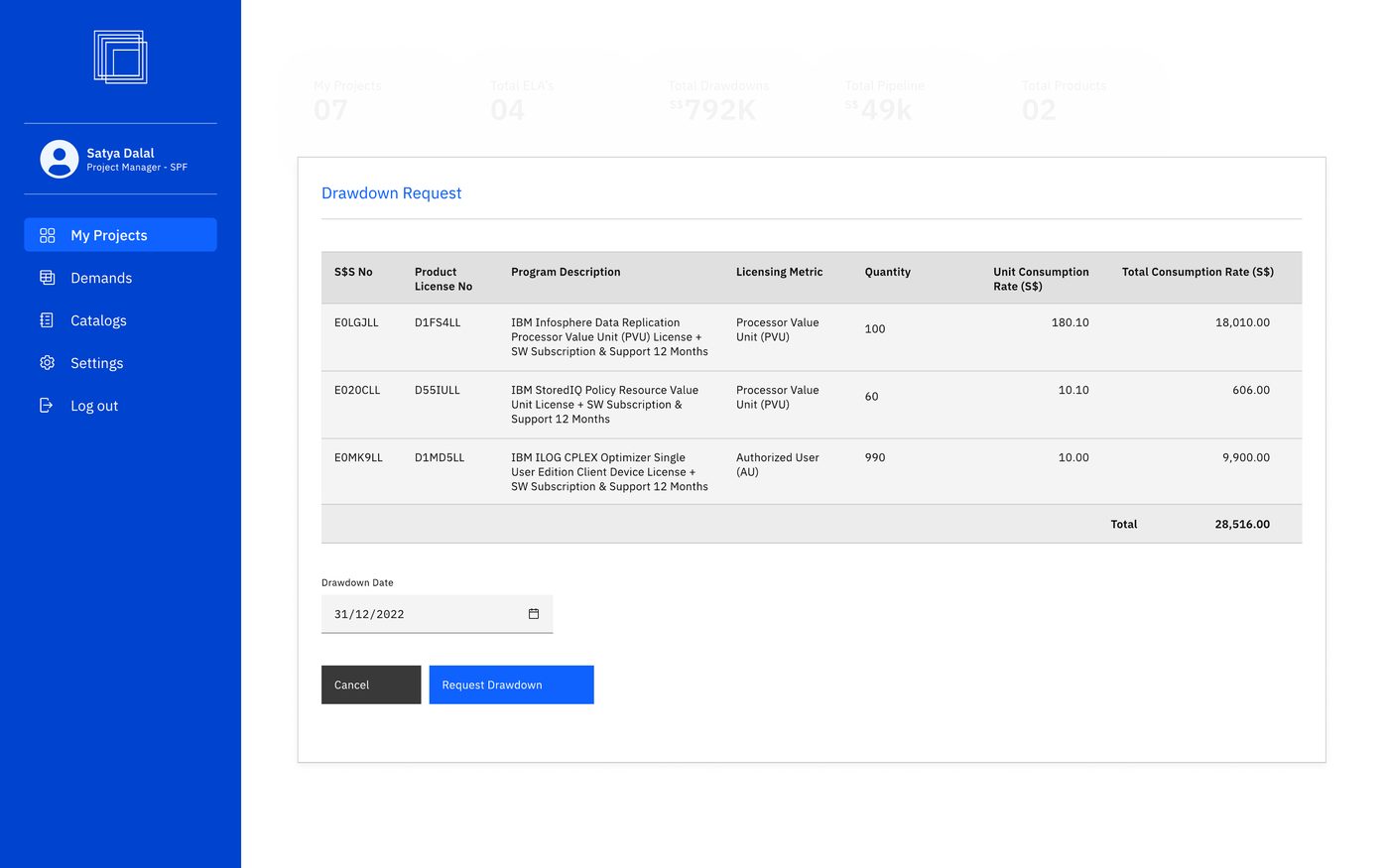Select the E0MK9LL cell
1389x868 pixels.
[x=358, y=457]
